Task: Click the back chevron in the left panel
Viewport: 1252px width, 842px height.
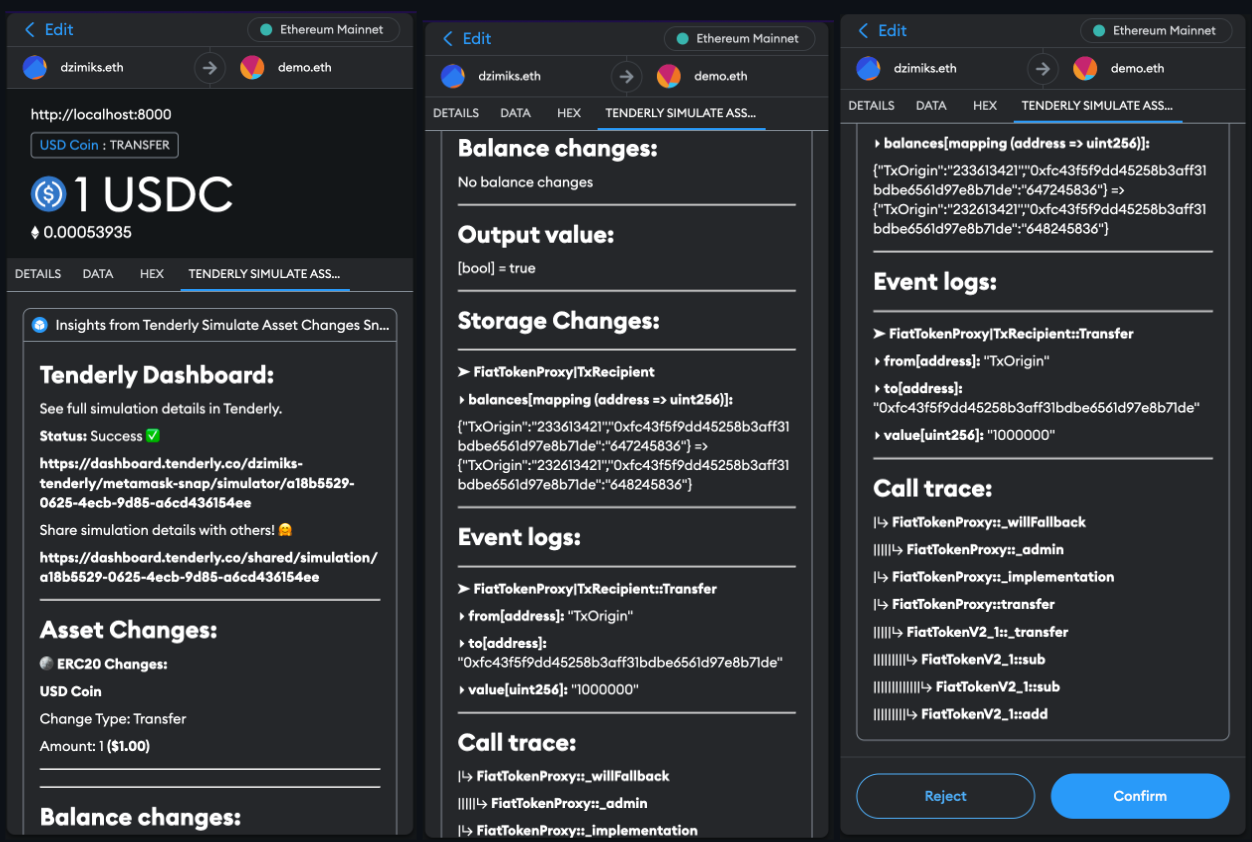Action: [x=30, y=30]
